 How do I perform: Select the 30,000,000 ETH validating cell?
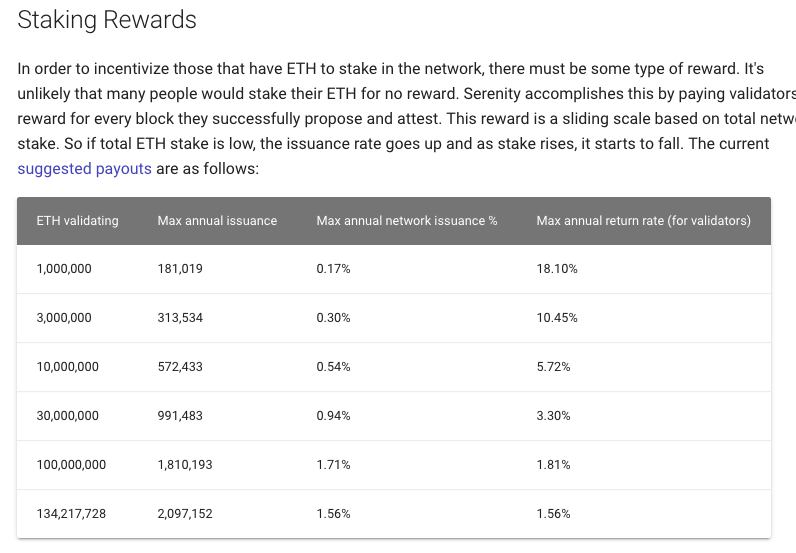click(x=68, y=416)
